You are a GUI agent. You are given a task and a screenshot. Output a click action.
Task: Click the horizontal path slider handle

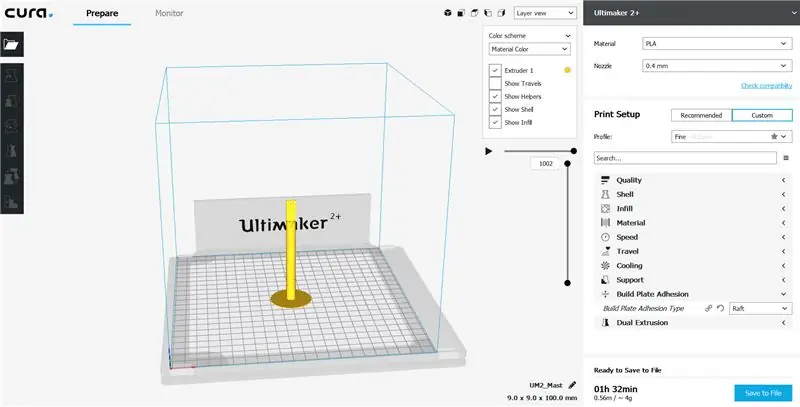point(574,151)
